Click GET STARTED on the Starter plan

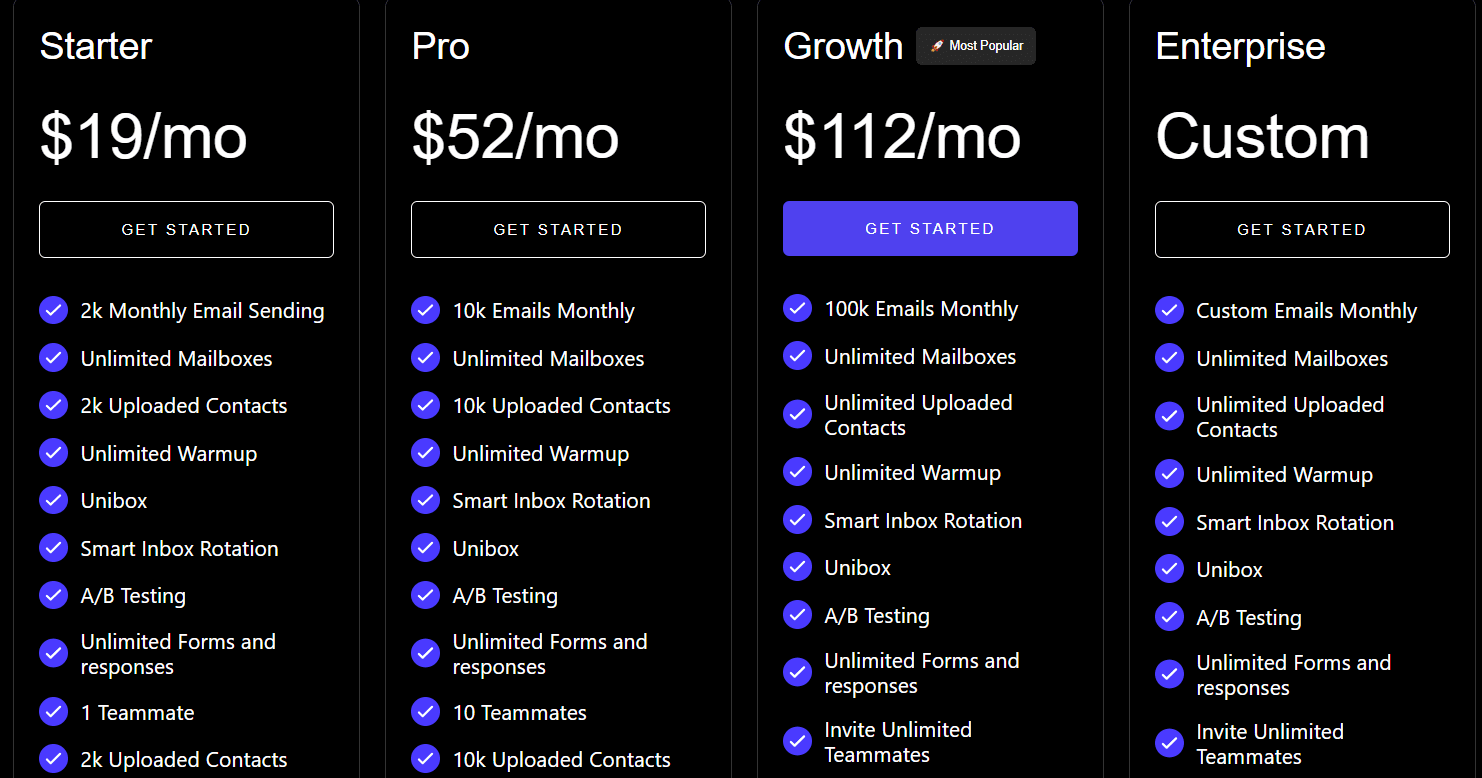click(x=186, y=229)
